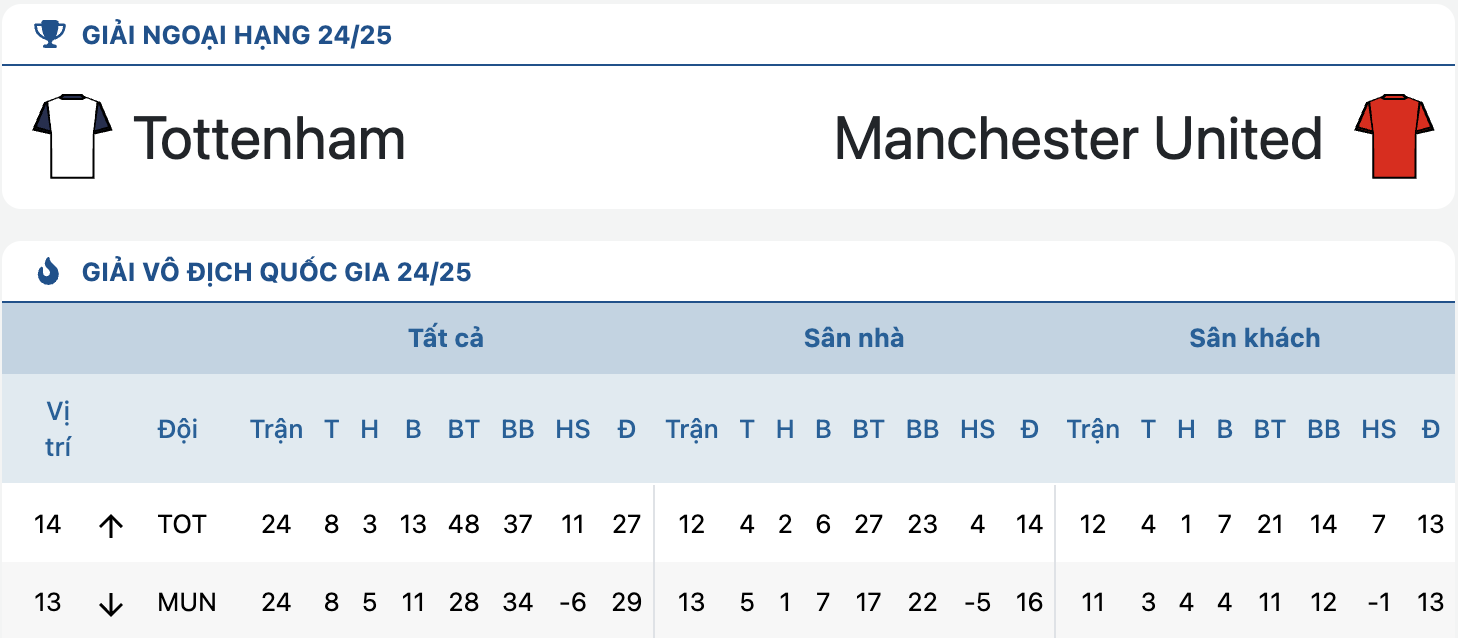Click the Giải Ngoại Hạng 24/25 title
The image size is (1458, 638).
click(237, 36)
